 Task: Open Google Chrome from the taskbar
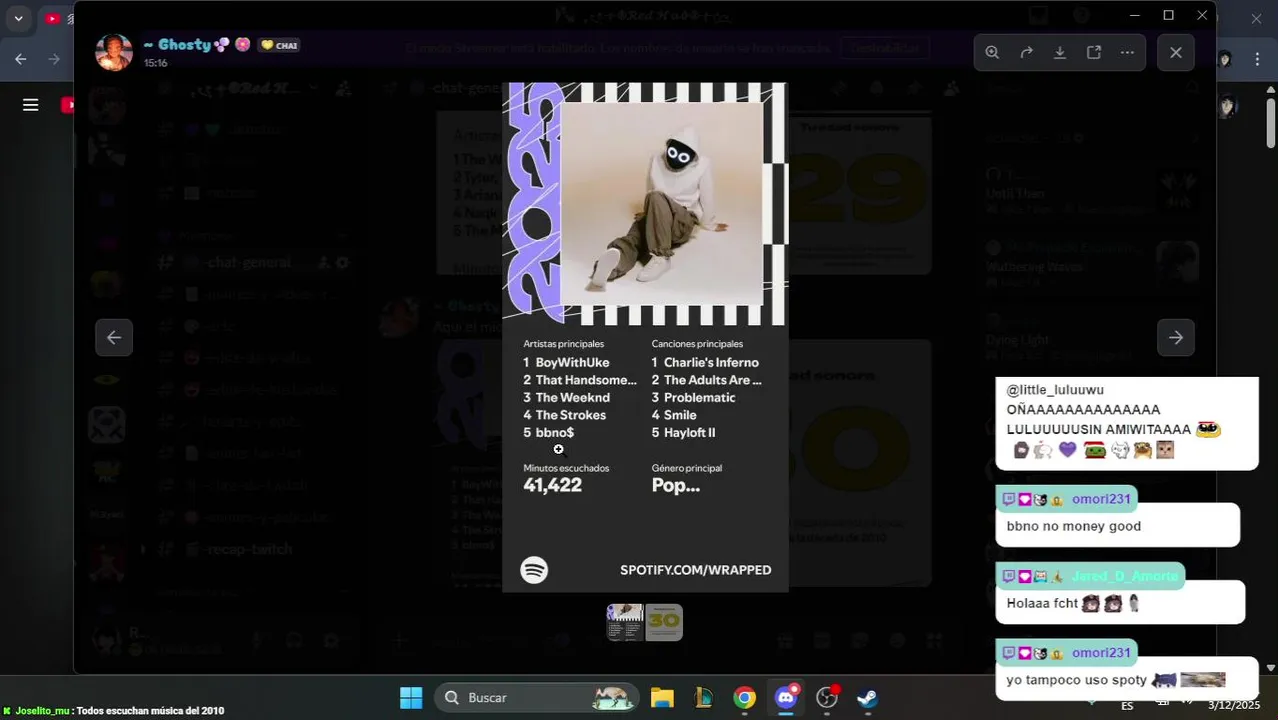tap(744, 698)
